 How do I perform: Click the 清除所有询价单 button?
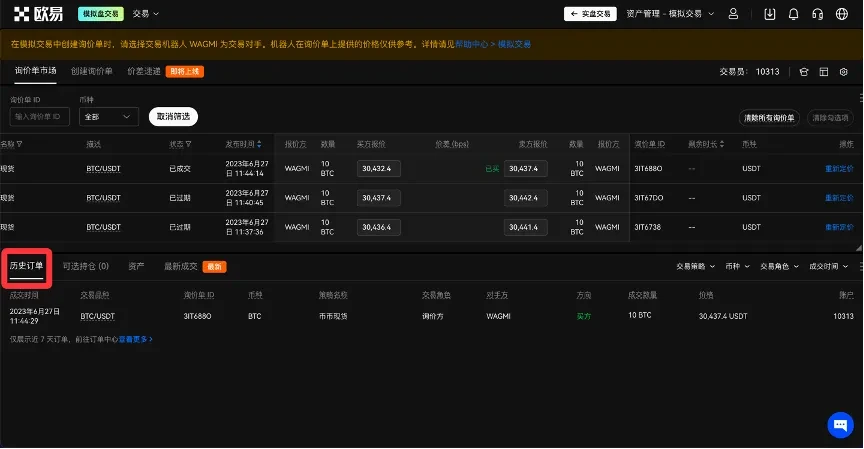point(769,117)
